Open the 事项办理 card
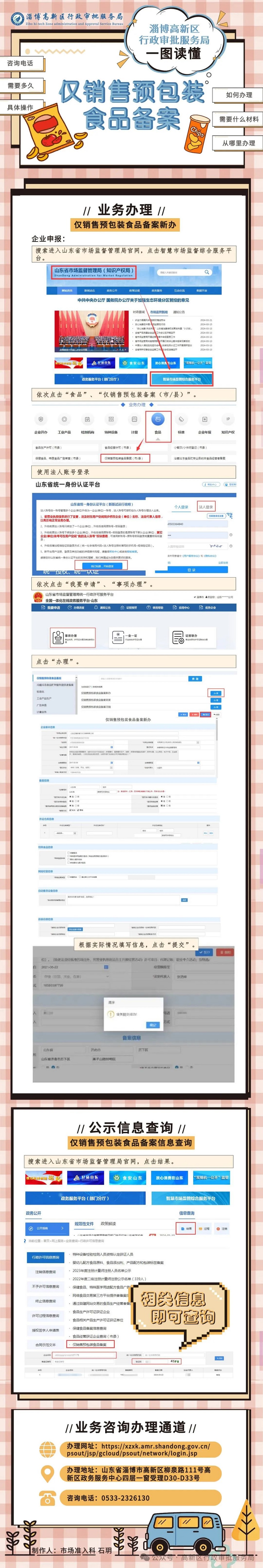Image resolution: width=263 pixels, height=1568 pixels. pyautogui.click(x=72, y=637)
